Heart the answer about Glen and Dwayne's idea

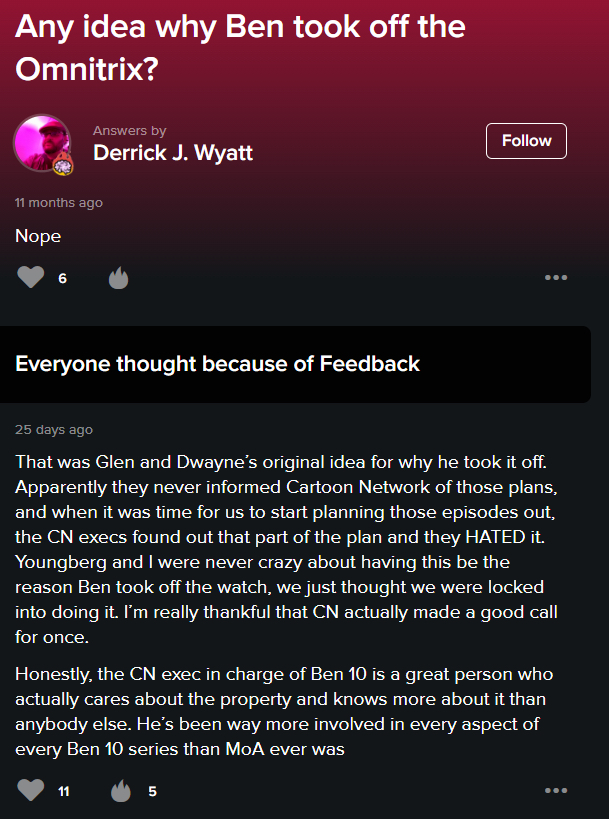coord(31,791)
